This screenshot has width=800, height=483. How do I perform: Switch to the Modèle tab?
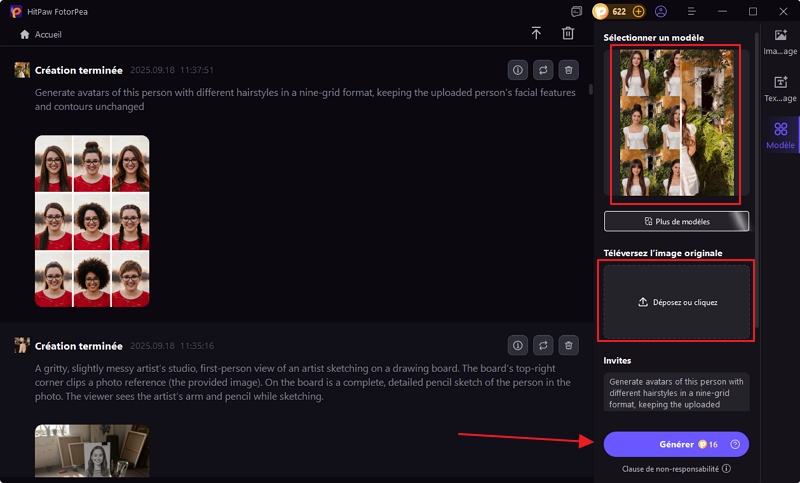point(780,135)
